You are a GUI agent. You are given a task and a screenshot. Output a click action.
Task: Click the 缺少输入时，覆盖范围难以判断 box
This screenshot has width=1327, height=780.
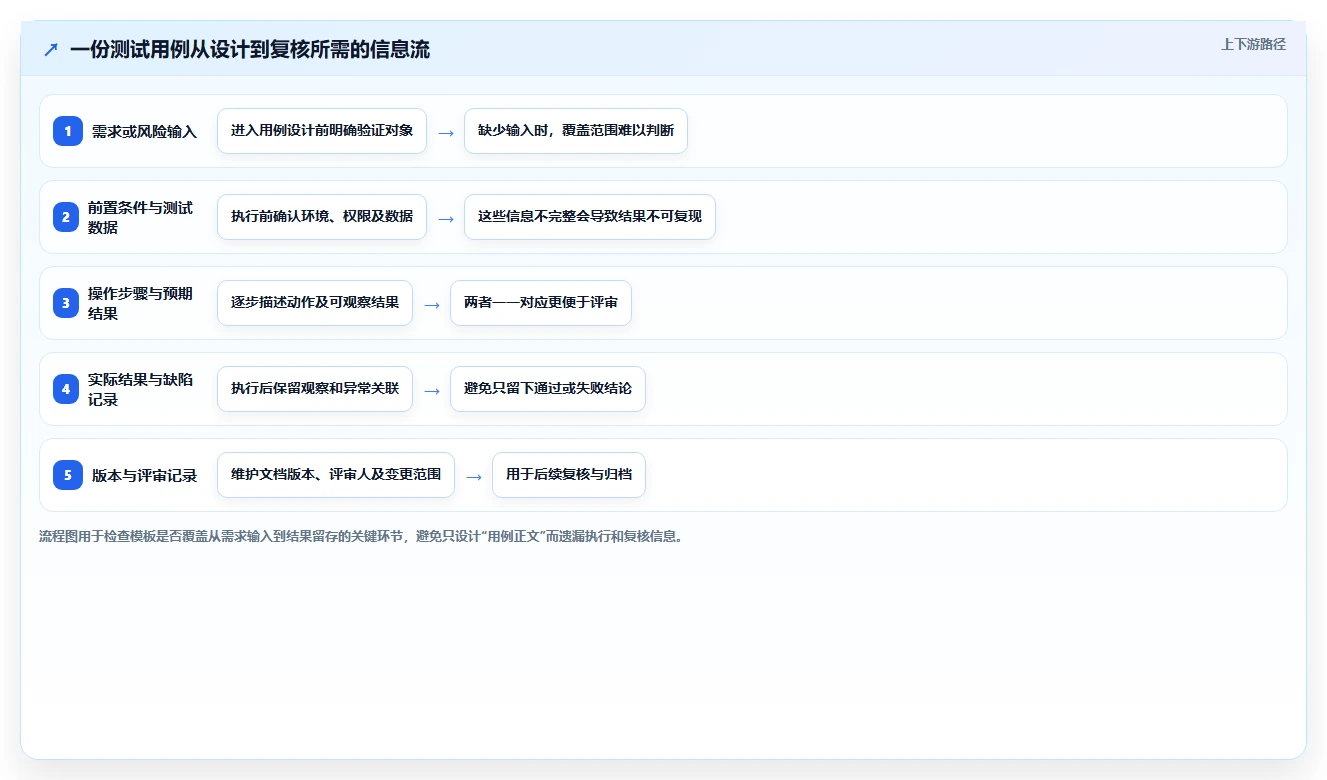(576, 131)
